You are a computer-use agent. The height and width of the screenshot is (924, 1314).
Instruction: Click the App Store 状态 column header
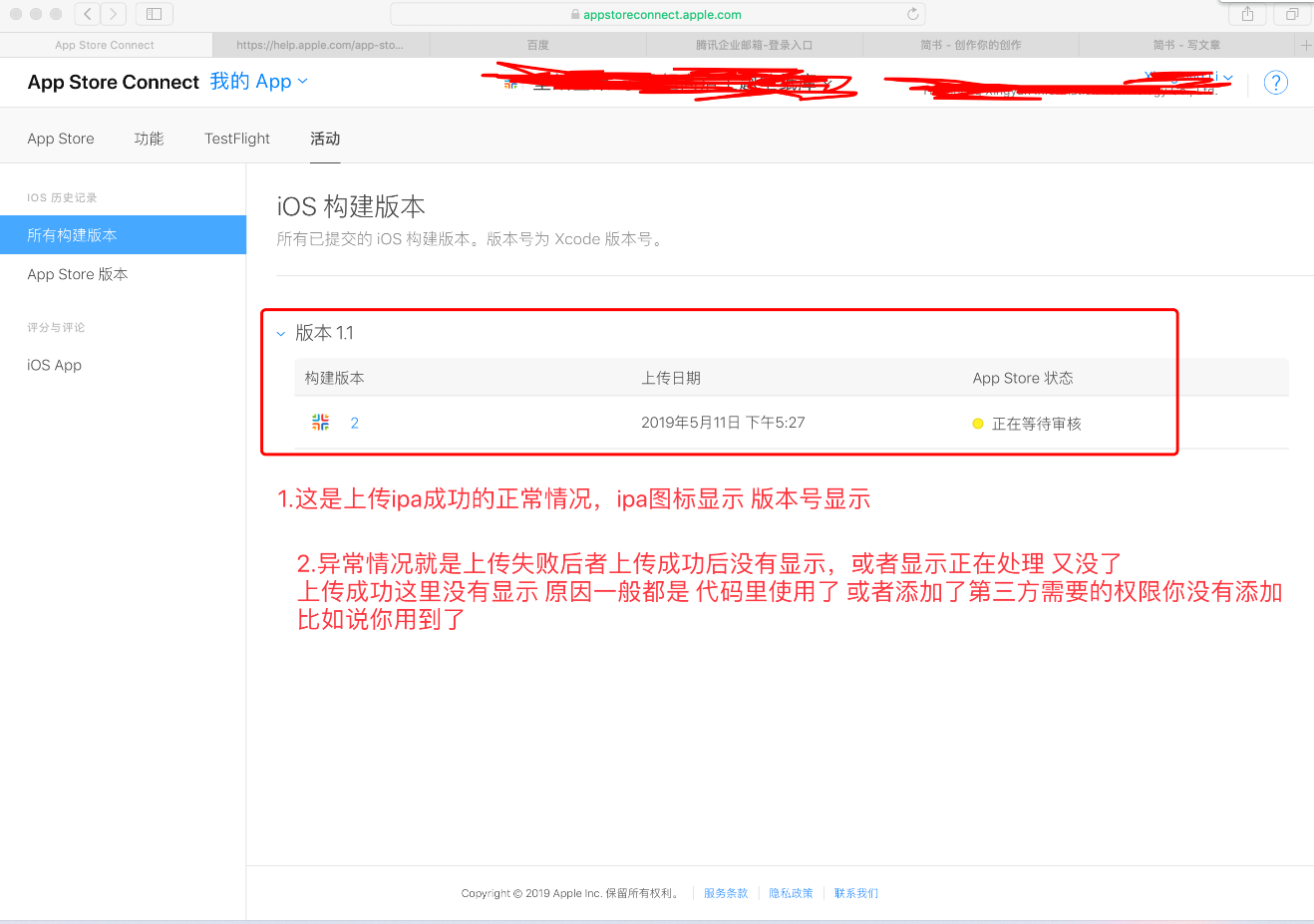(x=1023, y=378)
